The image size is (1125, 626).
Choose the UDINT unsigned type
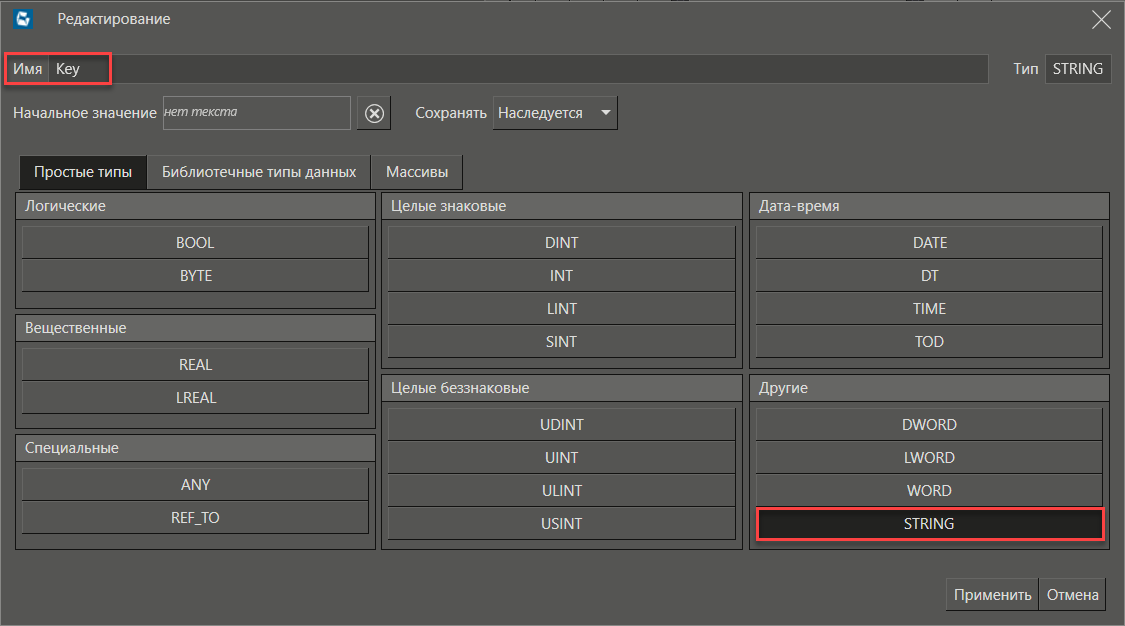pyautogui.click(x=562, y=425)
